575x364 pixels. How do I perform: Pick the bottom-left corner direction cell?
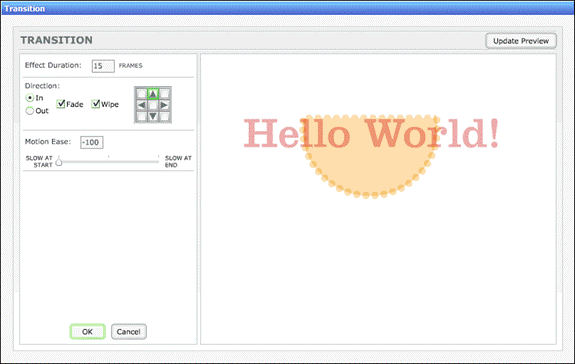pyautogui.click(x=142, y=117)
